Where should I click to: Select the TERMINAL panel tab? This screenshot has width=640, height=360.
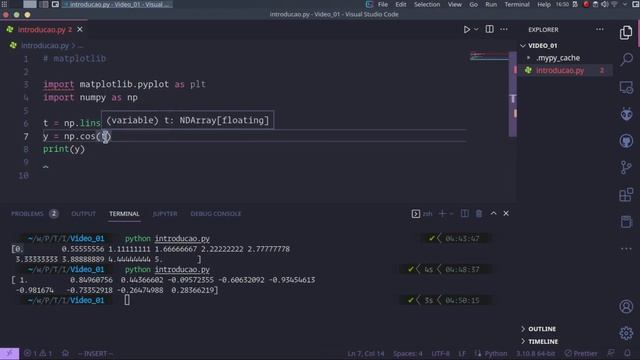coord(124,213)
